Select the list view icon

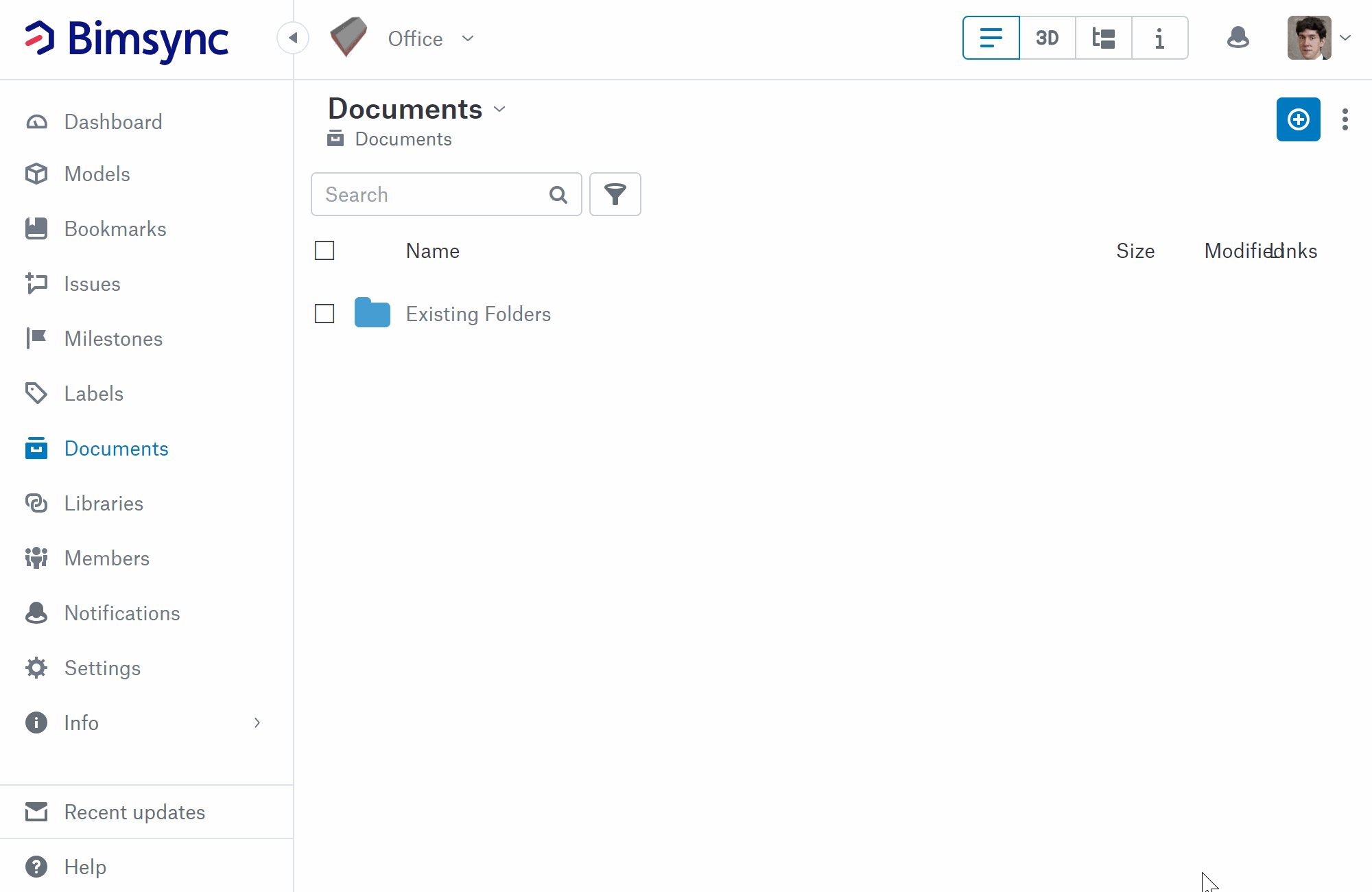click(991, 38)
